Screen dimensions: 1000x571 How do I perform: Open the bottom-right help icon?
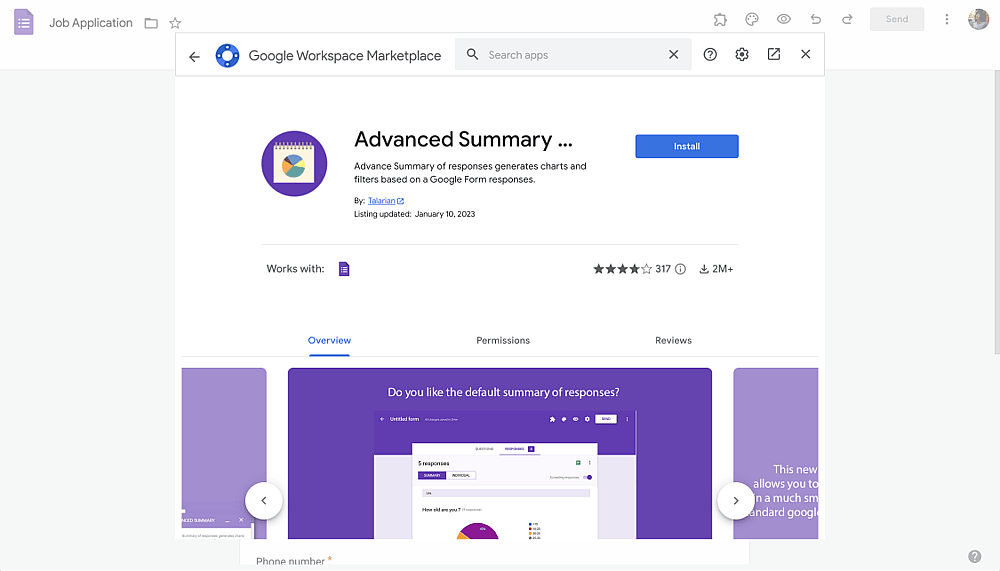click(x=974, y=556)
